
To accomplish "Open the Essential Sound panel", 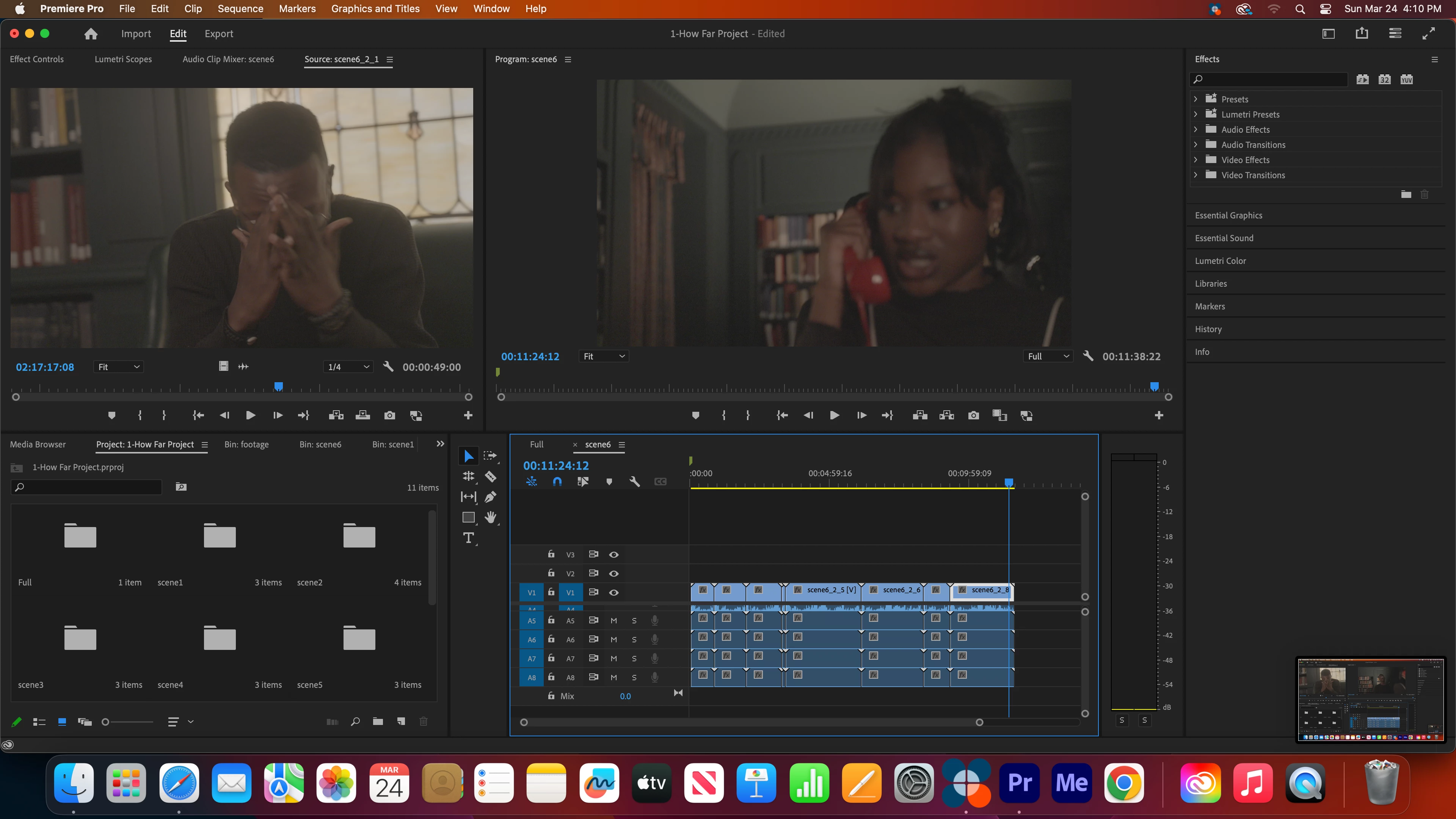I will pyautogui.click(x=1224, y=238).
